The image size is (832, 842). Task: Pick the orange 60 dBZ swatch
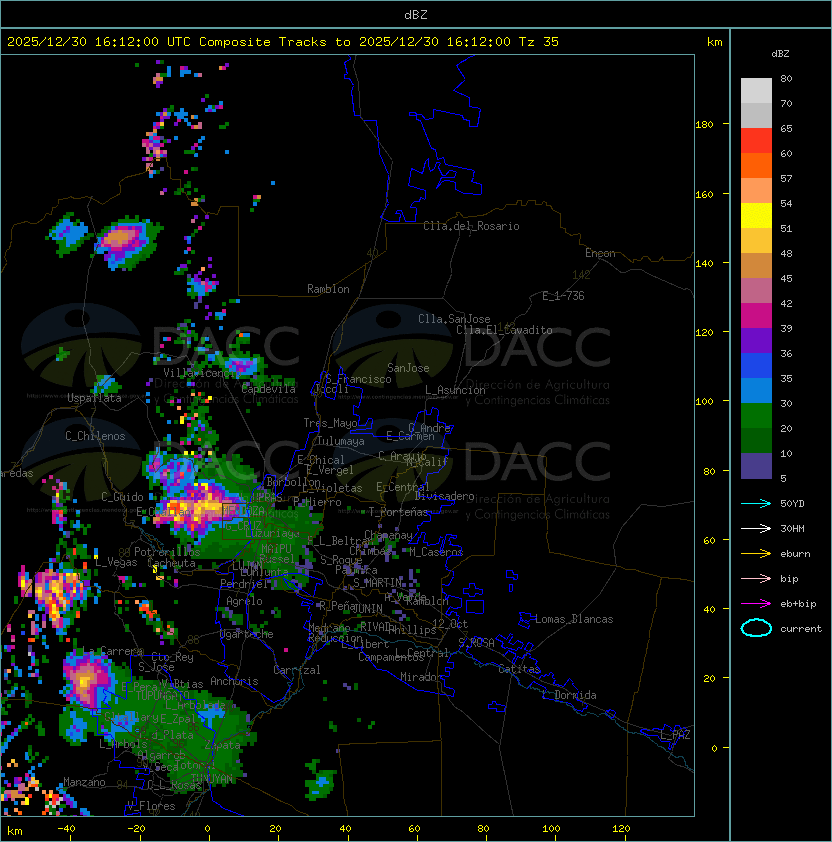(756, 165)
